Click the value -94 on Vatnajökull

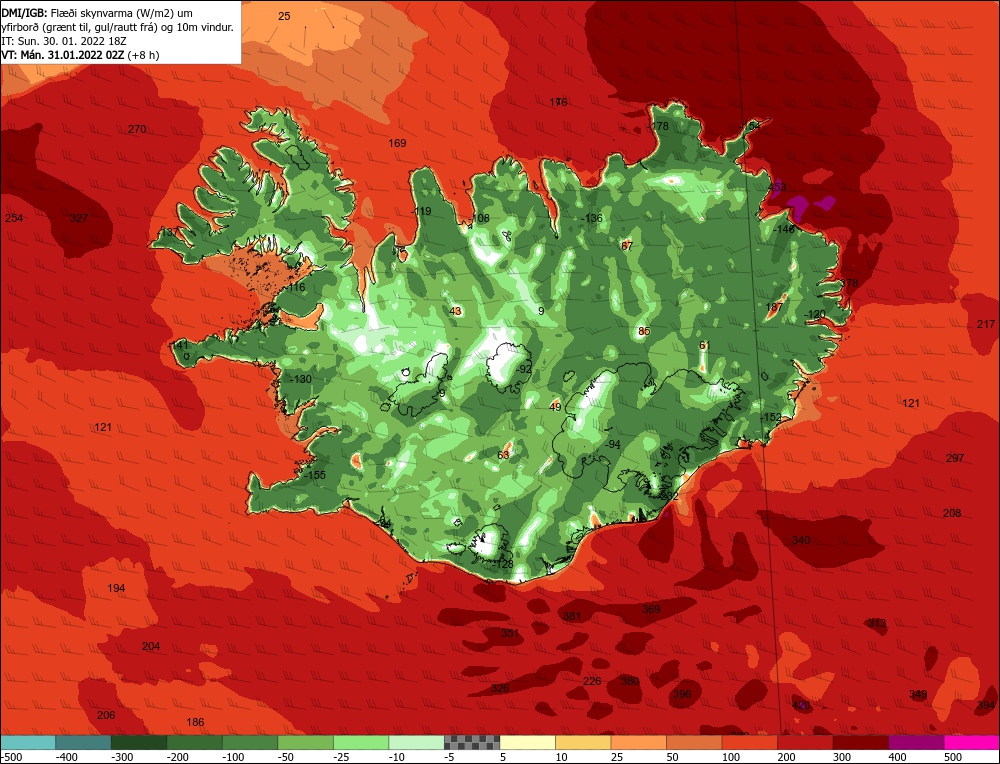pos(612,444)
